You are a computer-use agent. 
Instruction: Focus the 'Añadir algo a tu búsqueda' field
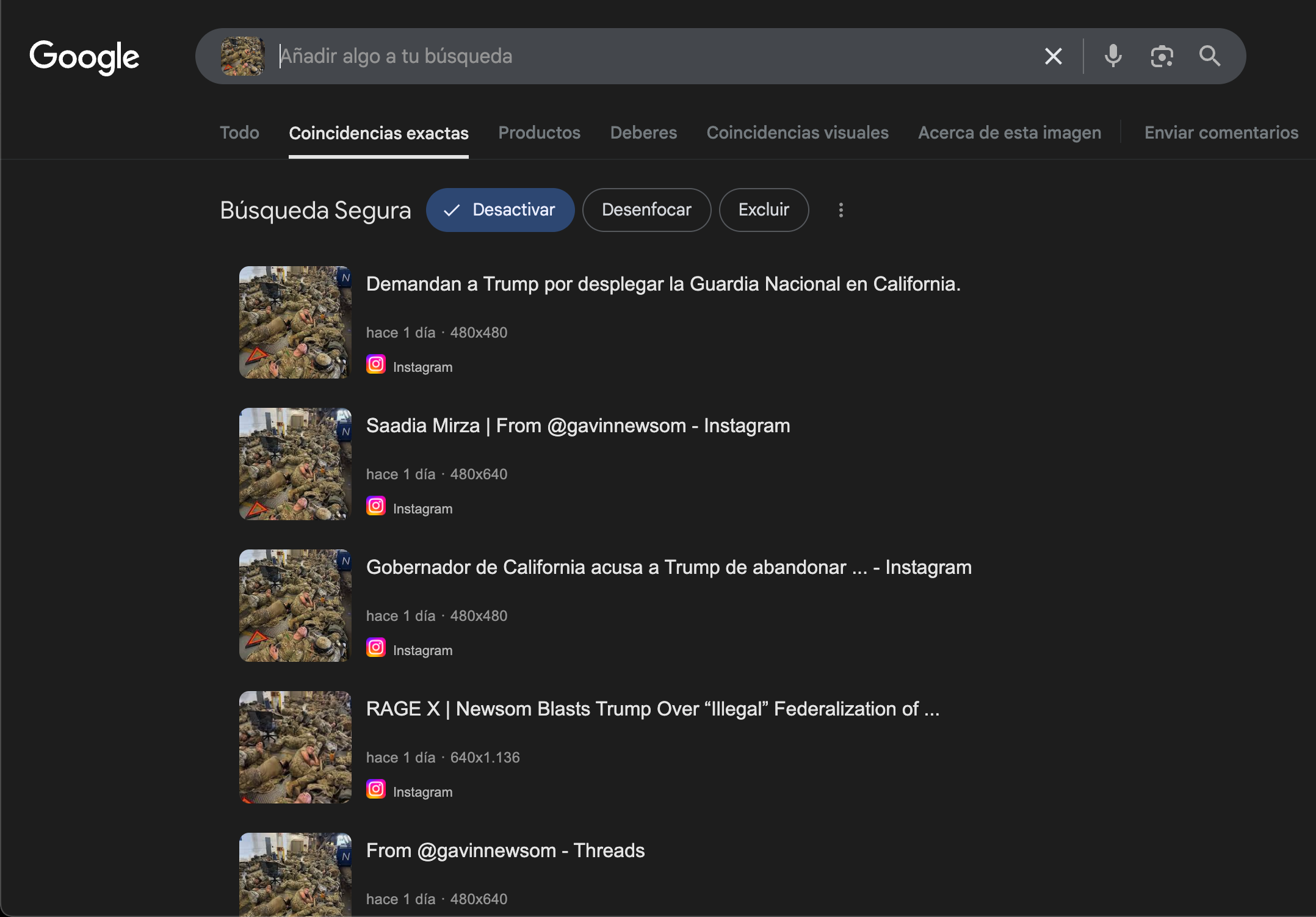tap(653, 56)
